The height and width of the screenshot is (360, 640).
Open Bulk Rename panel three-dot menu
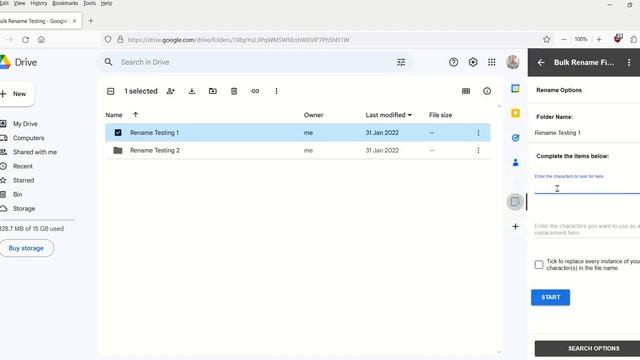[x=629, y=62]
